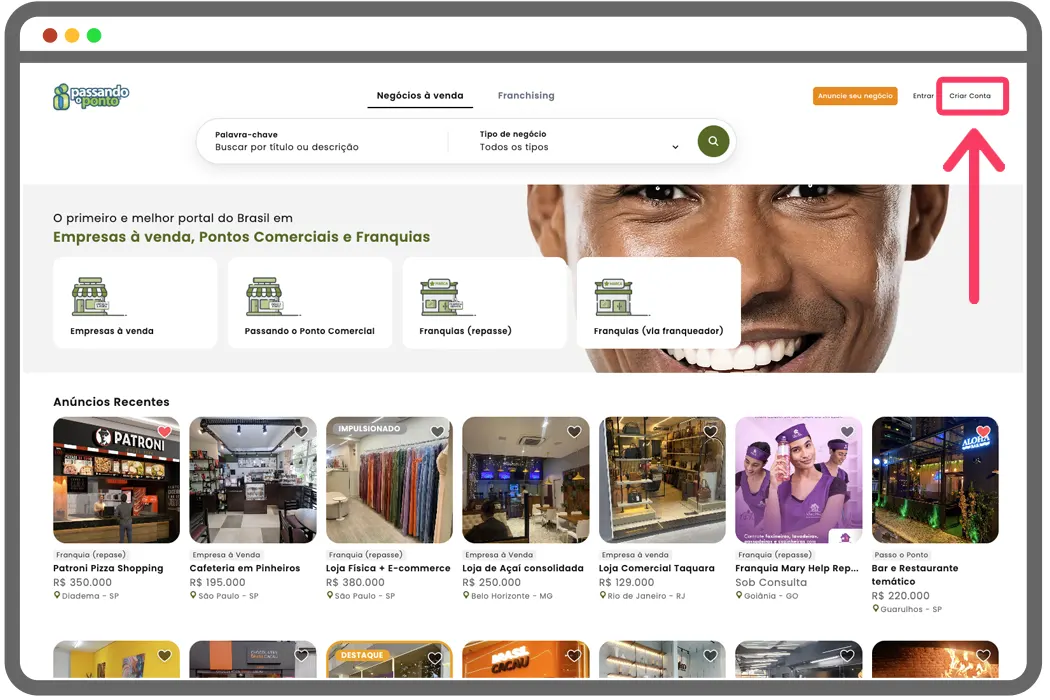Toggle heart on Bar e Restaurante temático
This screenshot has height=700, width=1050.
pos(983,432)
